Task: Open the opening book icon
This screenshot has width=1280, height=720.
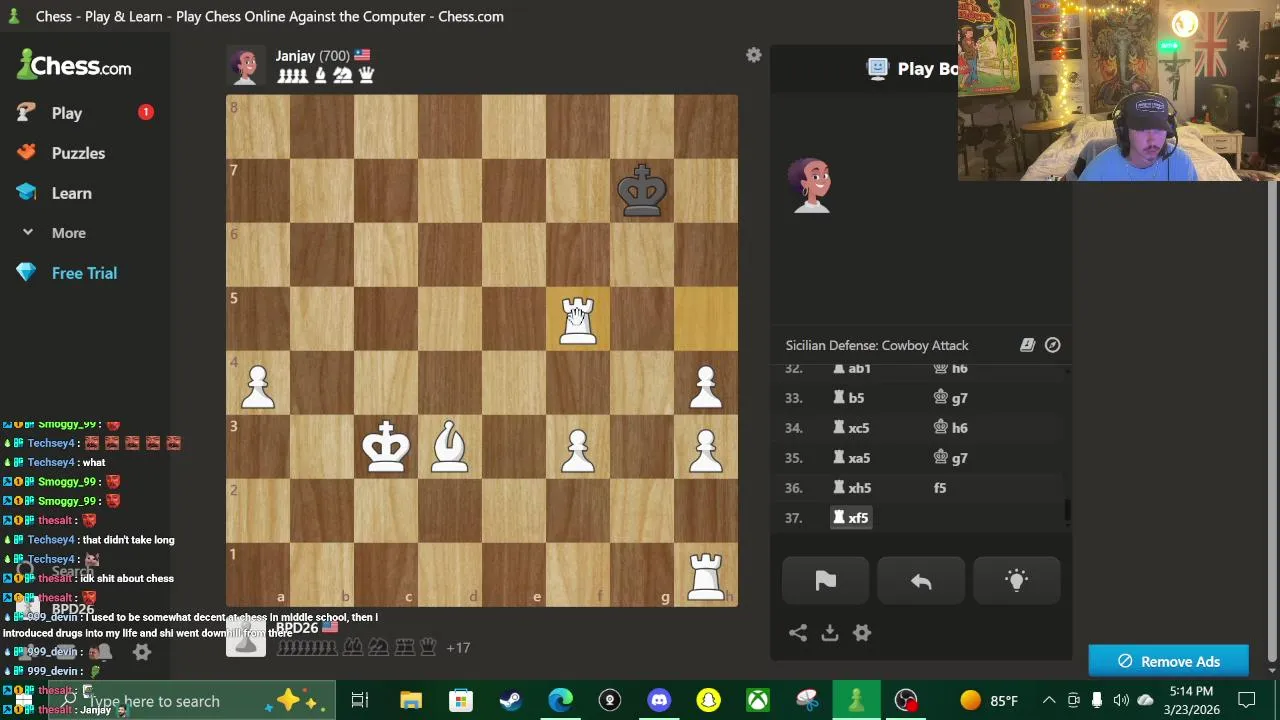Action: (1027, 345)
